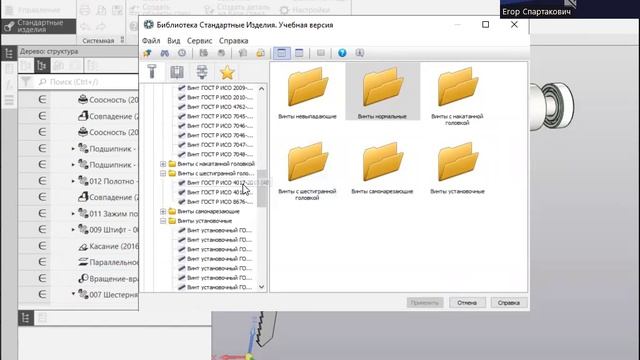Select the Стандартные изделия tab
Viewport: 640px width, 360px height.
pyautogui.click(x=38, y=26)
